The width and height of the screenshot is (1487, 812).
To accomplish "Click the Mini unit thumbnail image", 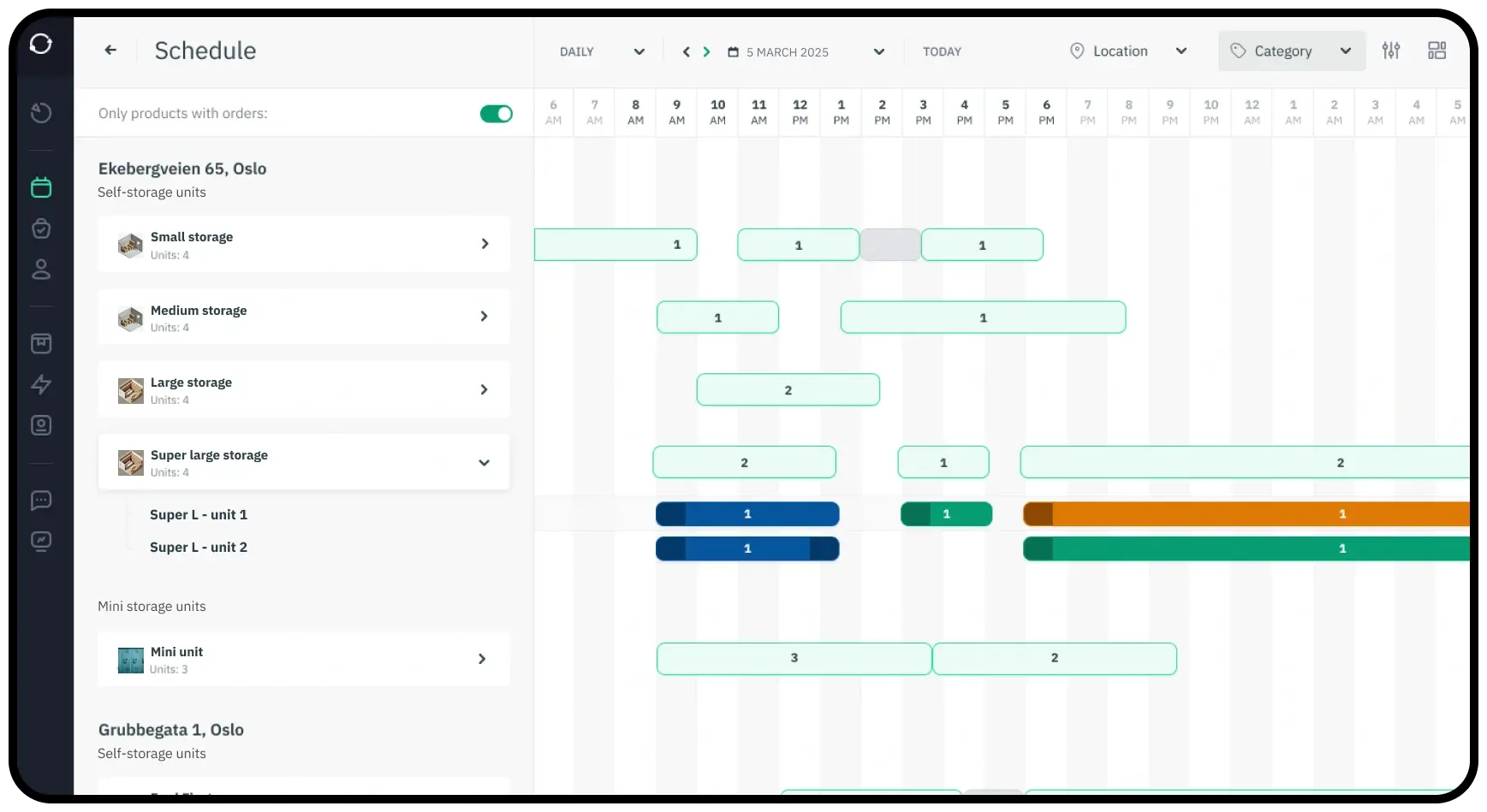I will click(x=130, y=660).
